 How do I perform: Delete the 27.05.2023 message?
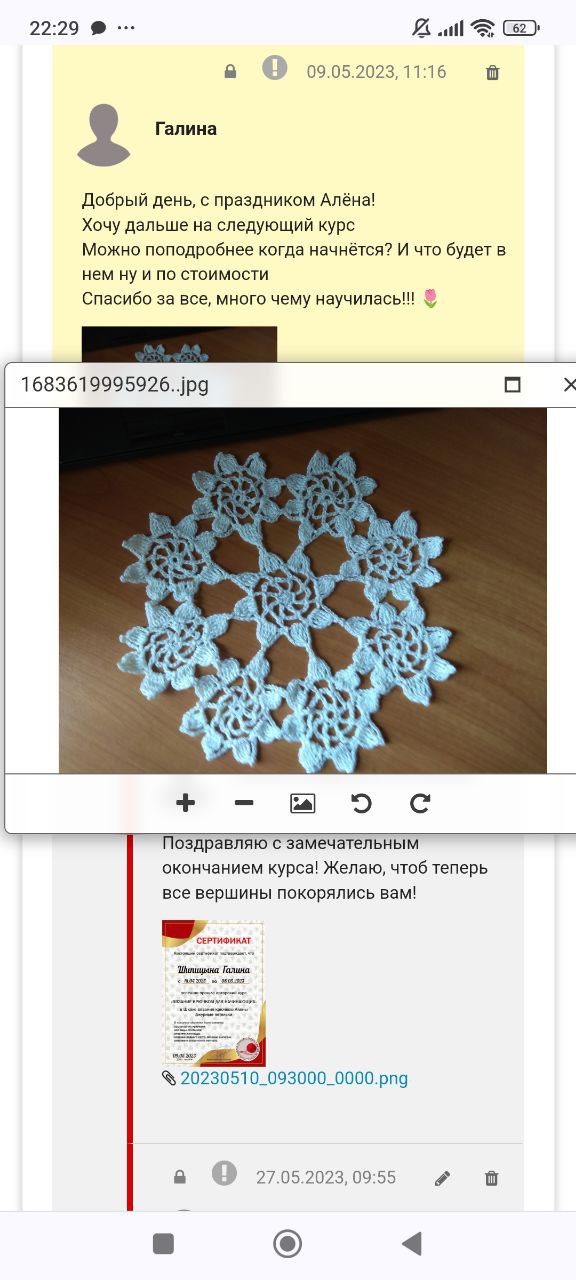[x=491, y=1178]
